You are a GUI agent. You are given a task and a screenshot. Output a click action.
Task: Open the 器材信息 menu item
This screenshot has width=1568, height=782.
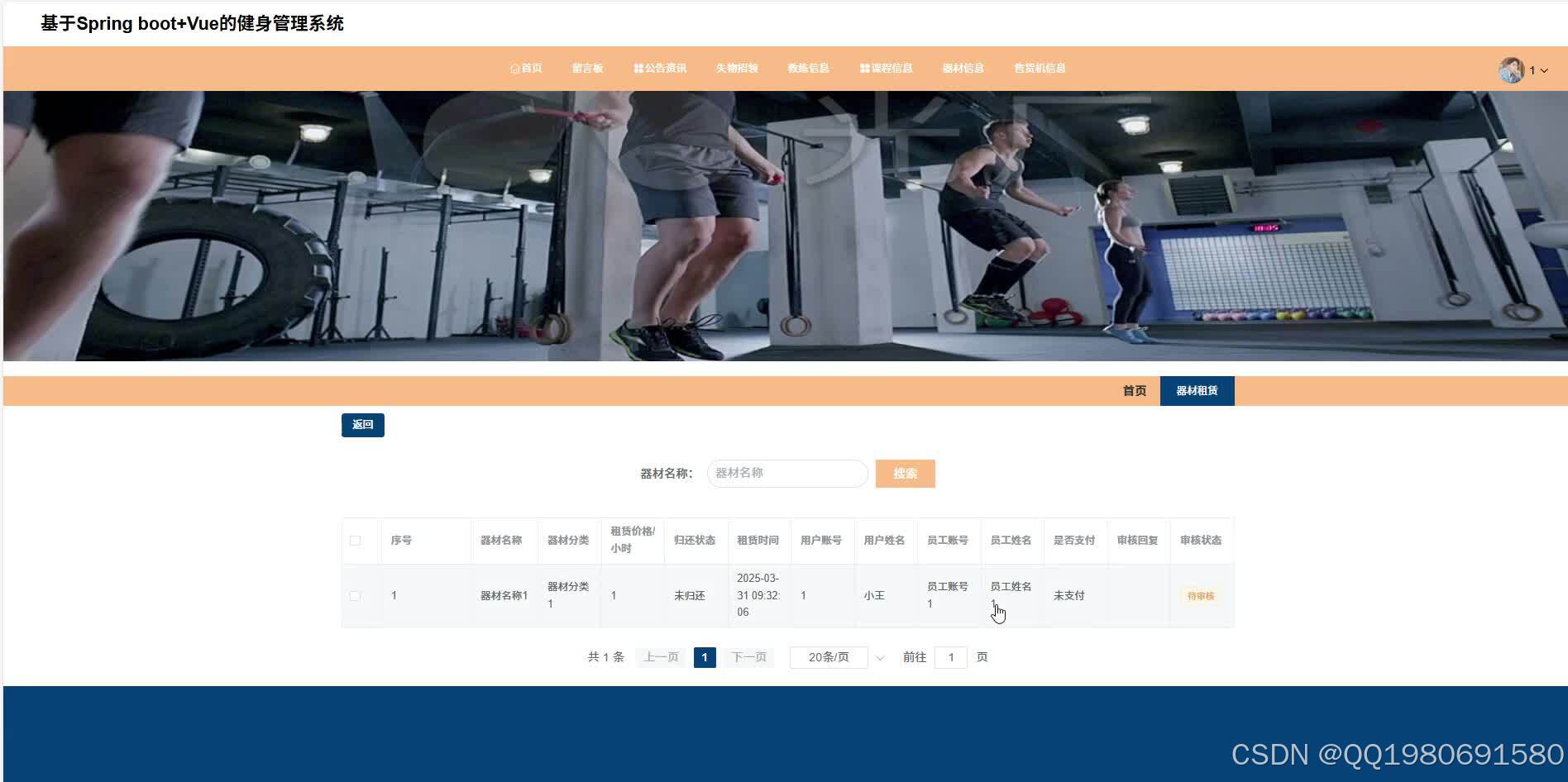pyautogui.click(x=963, y=69)
